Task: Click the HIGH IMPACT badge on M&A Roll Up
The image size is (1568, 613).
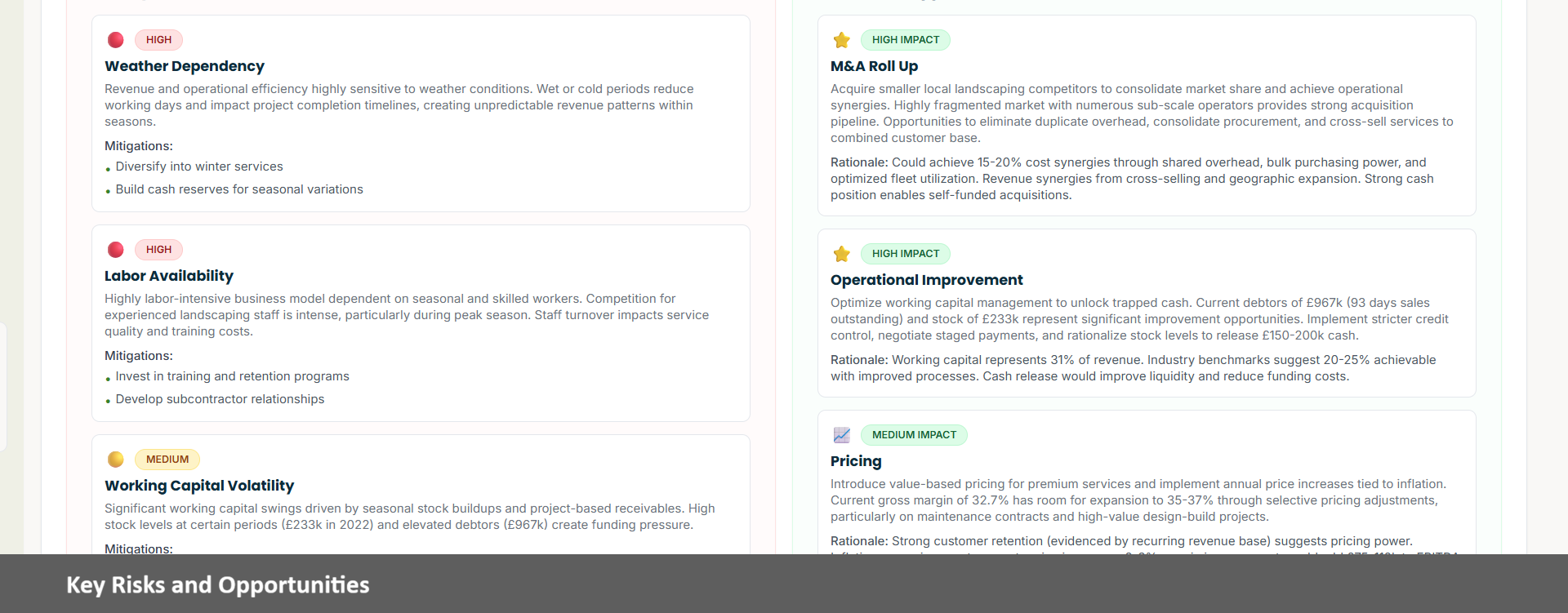Action: tap(906, 39)
